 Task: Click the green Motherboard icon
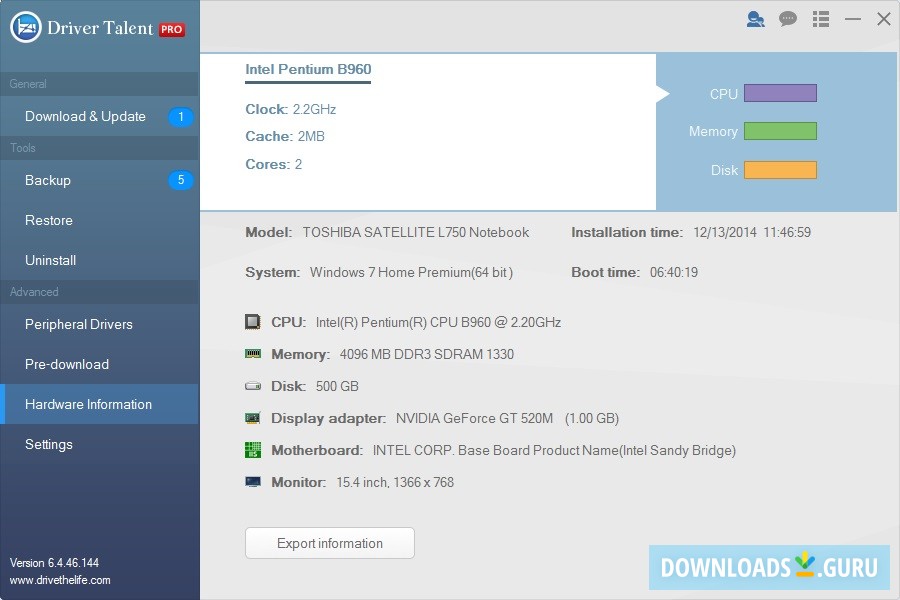tap(253, 450)
